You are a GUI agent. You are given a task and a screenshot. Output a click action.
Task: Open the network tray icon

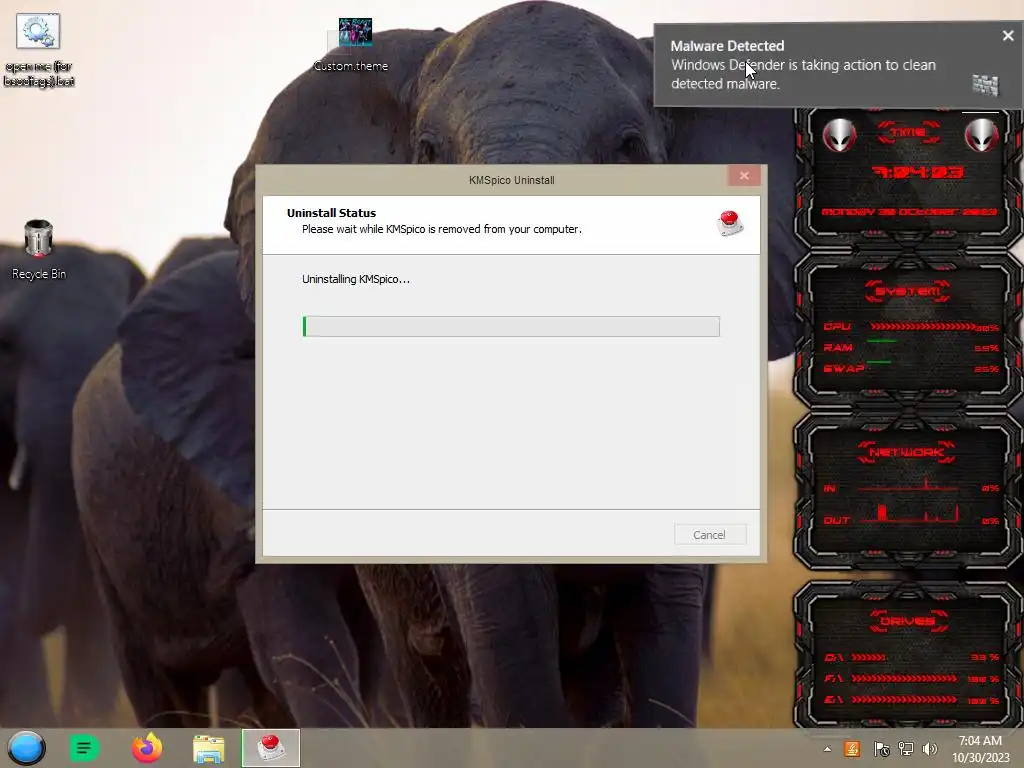[x=906, y=748]
